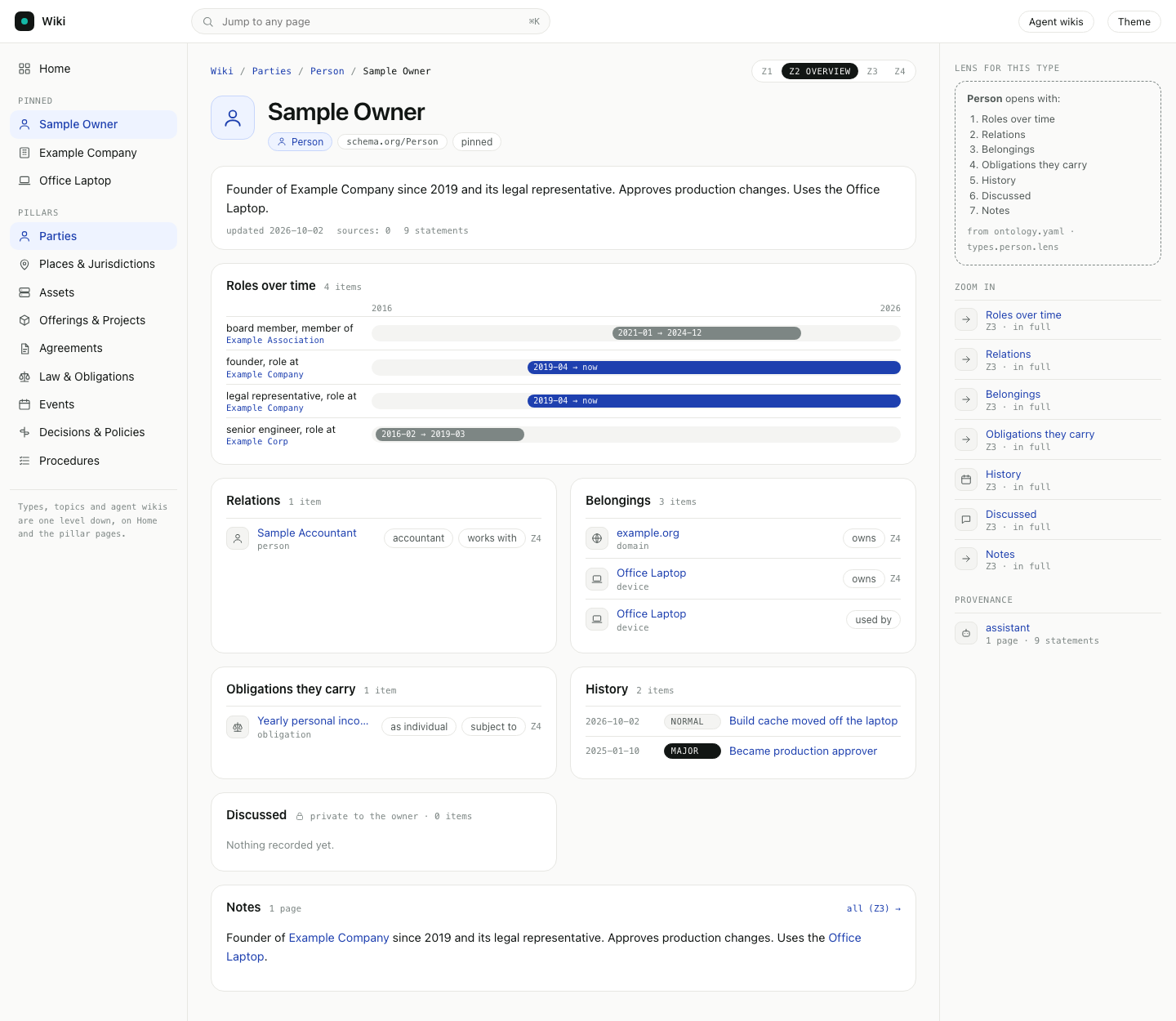Viewport: 1176px width, 1021px height.
Task: Click the Decisions & Policies signpost icon
Action: [24, 432]
